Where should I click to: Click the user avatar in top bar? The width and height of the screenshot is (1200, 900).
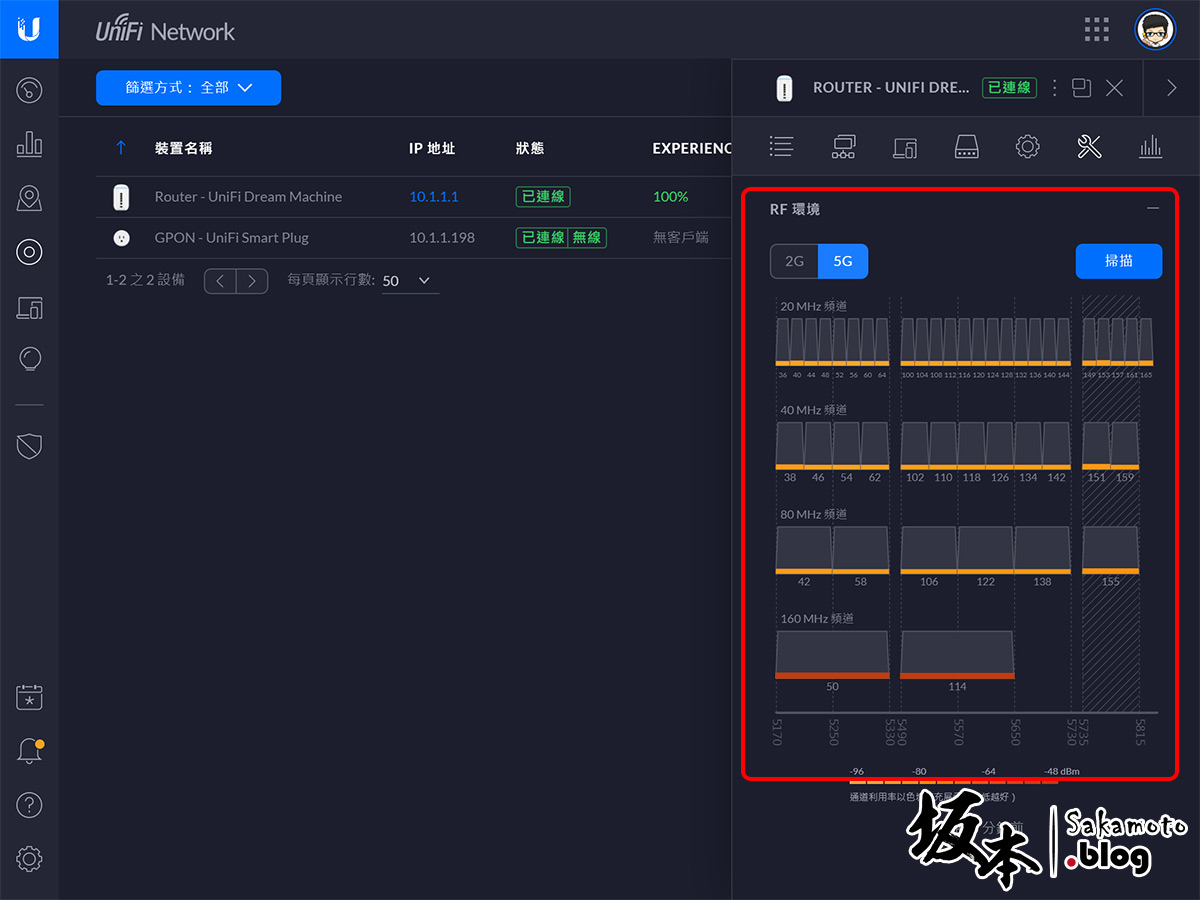[1155, 29]
